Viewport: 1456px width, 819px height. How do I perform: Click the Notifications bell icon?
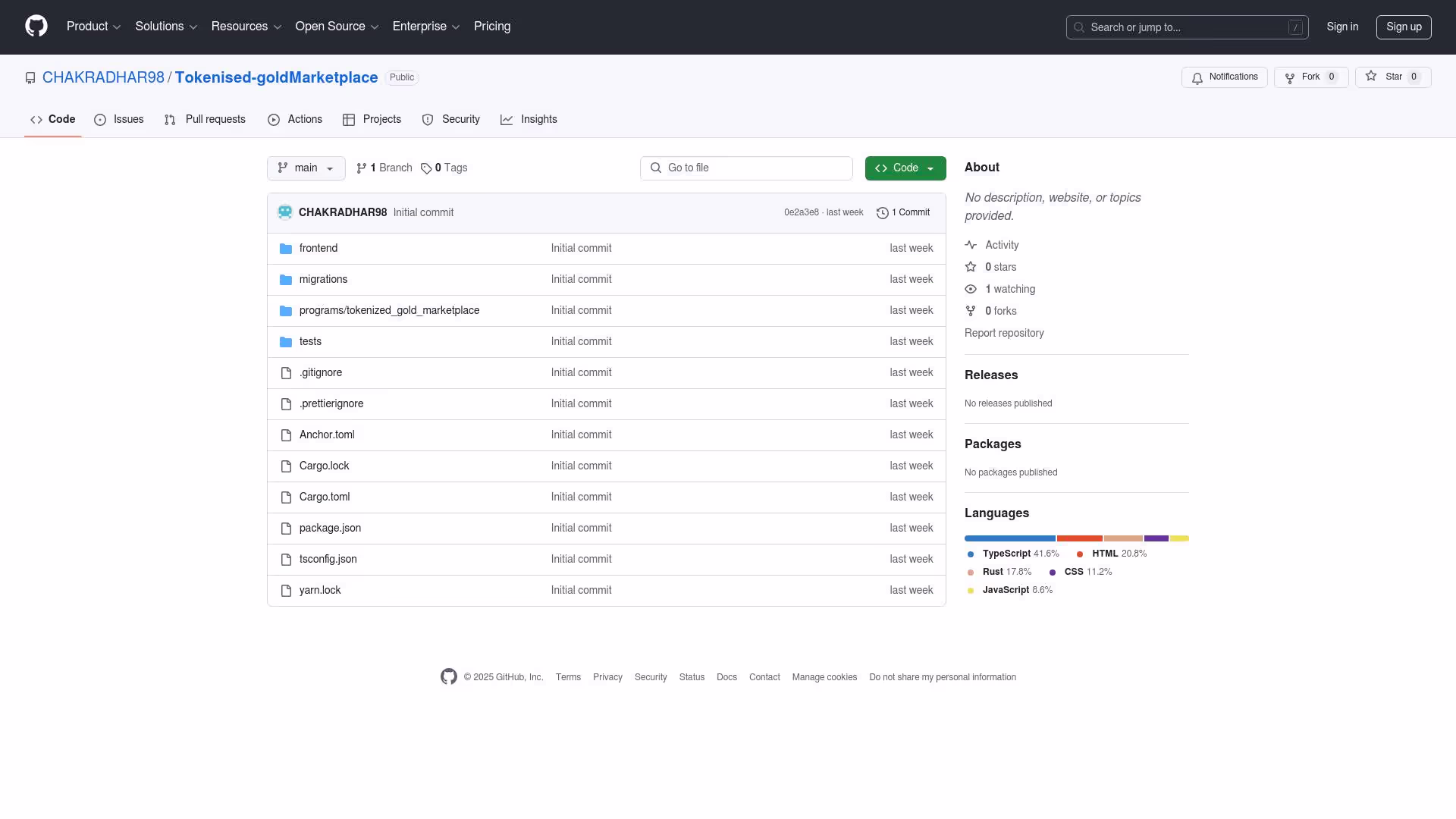(1197, 78)
